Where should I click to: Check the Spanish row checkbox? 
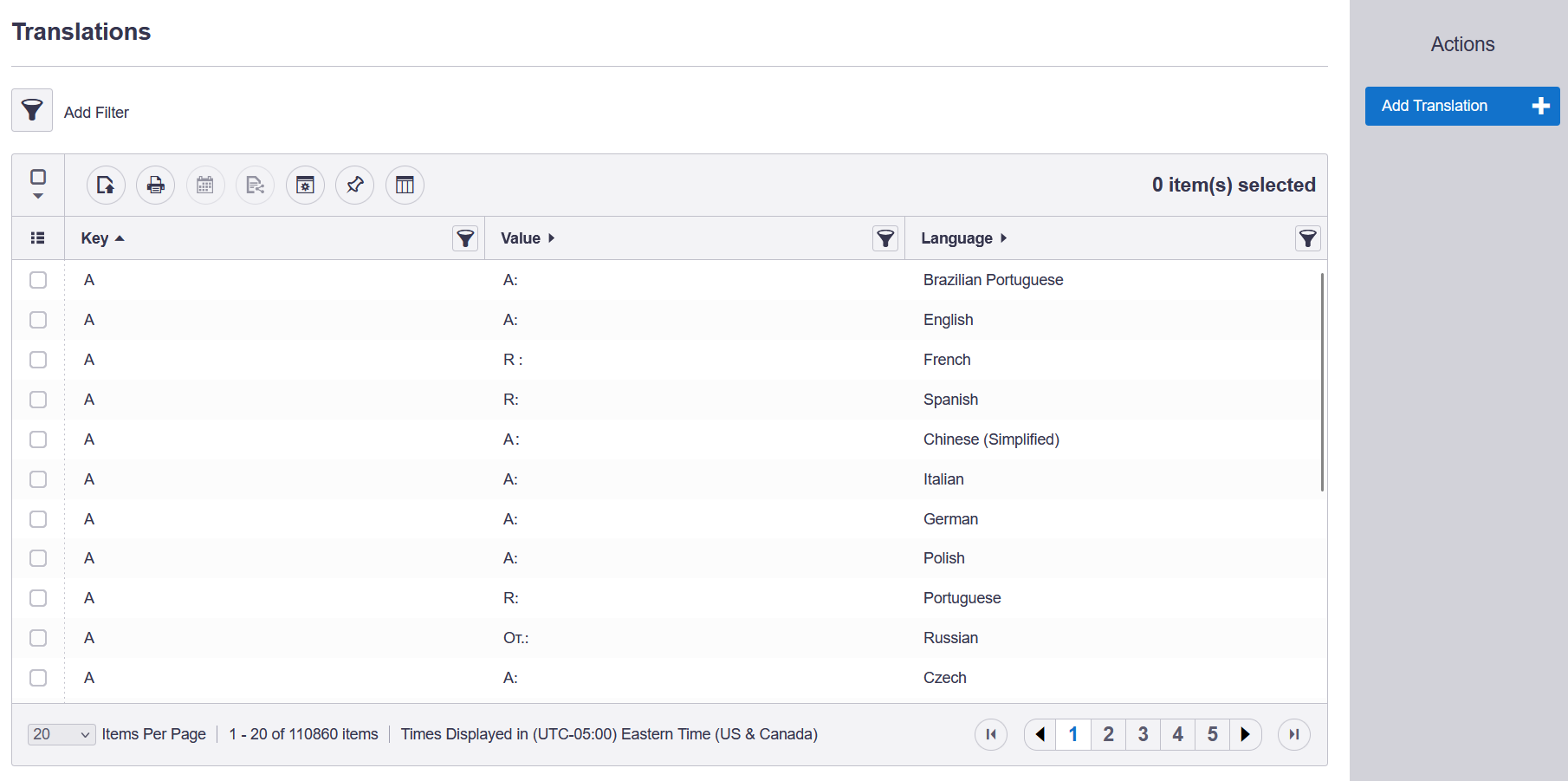38,400
